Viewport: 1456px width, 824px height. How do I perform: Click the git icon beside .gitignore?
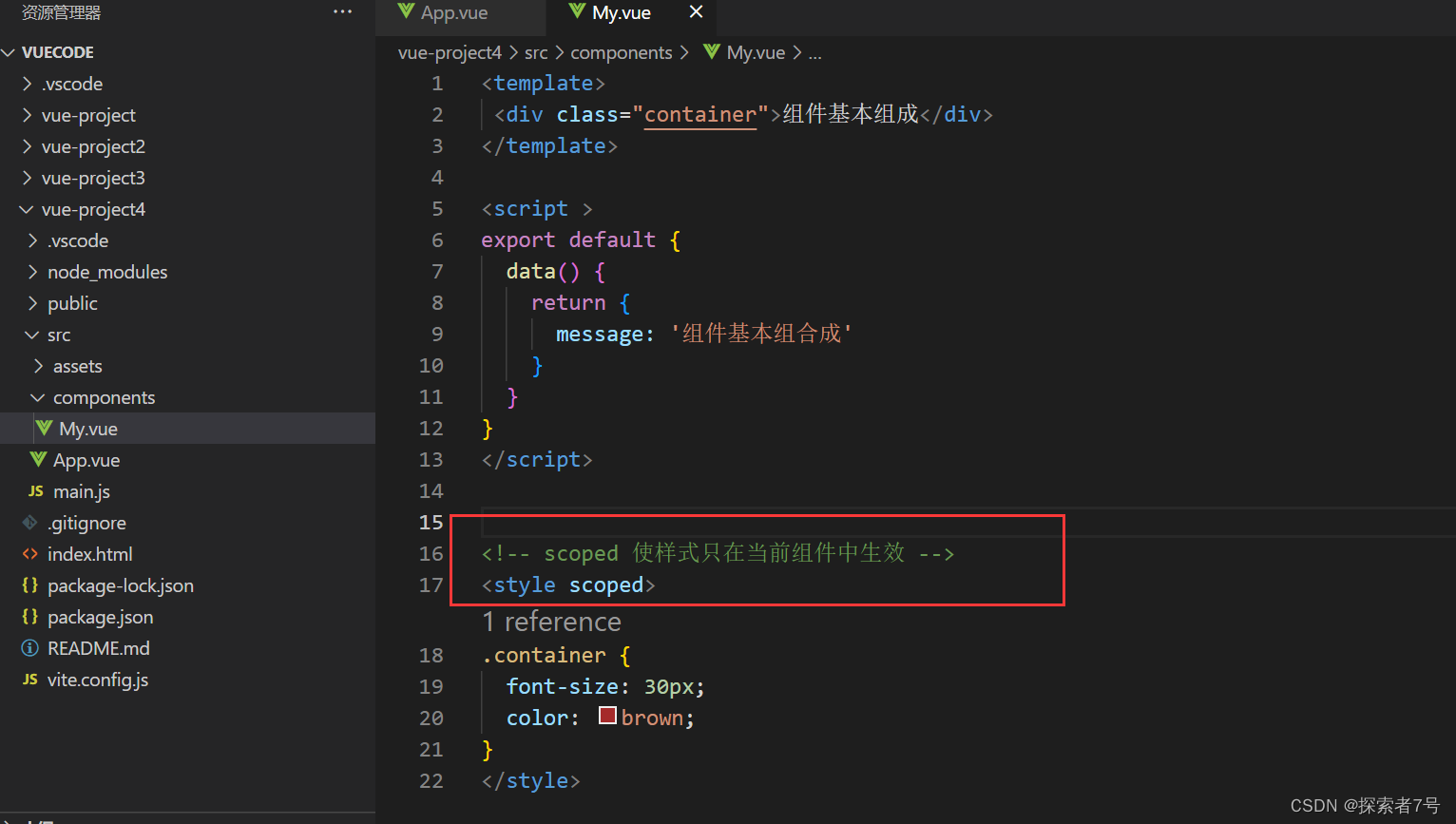coord(30,523)
